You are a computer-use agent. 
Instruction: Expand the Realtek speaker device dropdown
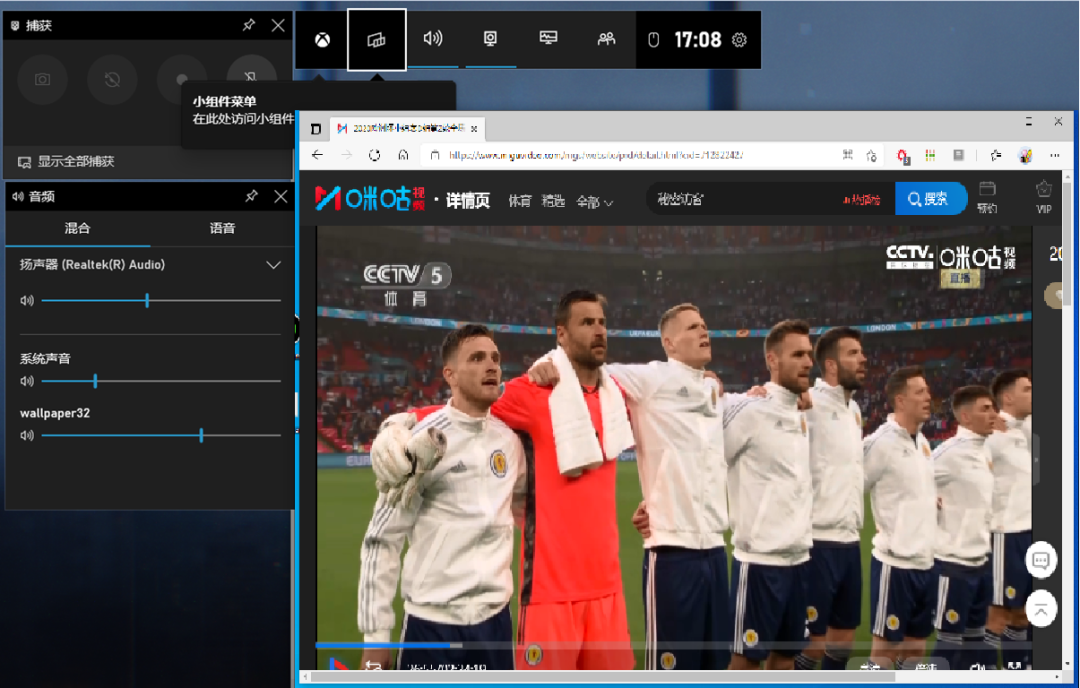(x=273, y=265)
